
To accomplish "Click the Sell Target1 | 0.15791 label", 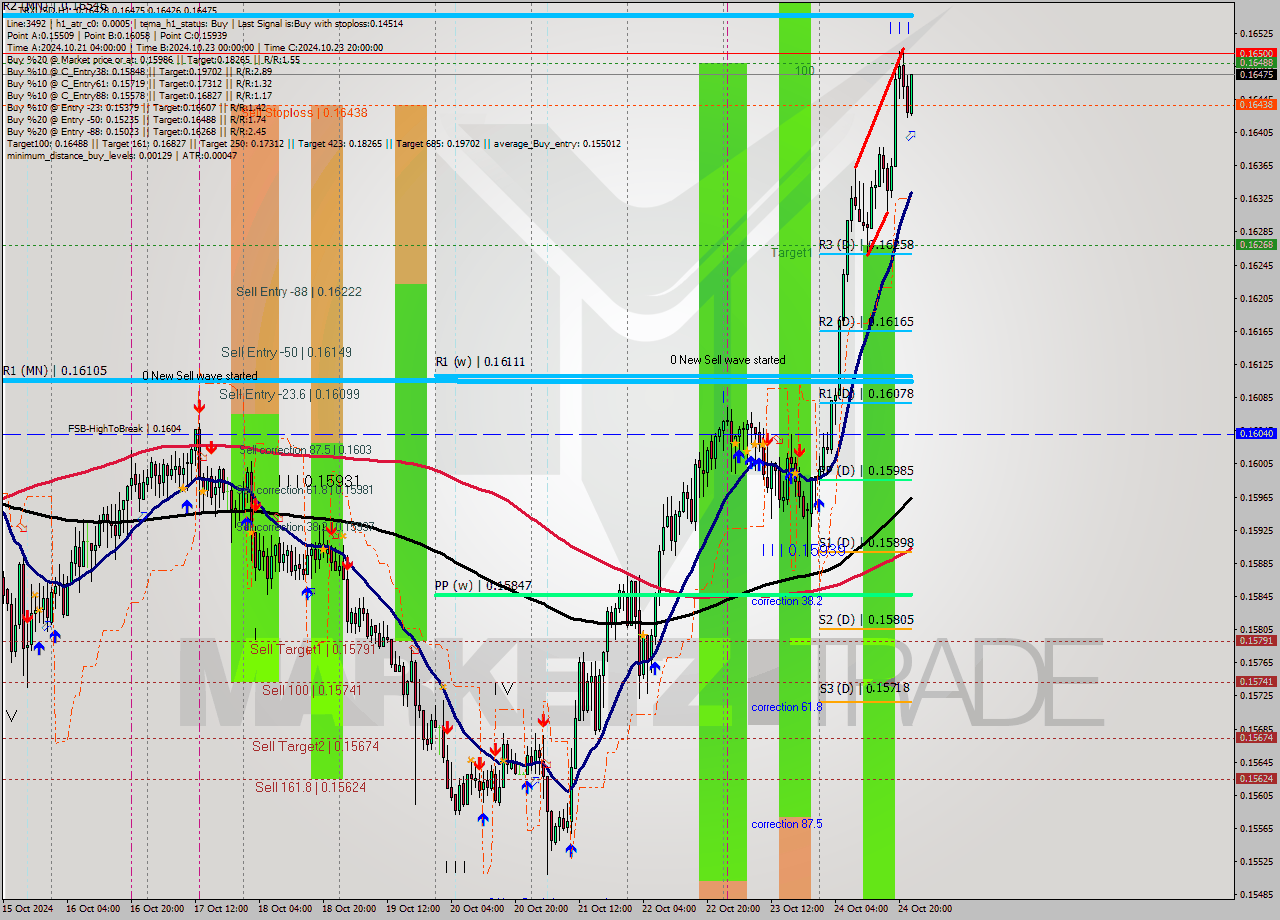I will point(311,649).
